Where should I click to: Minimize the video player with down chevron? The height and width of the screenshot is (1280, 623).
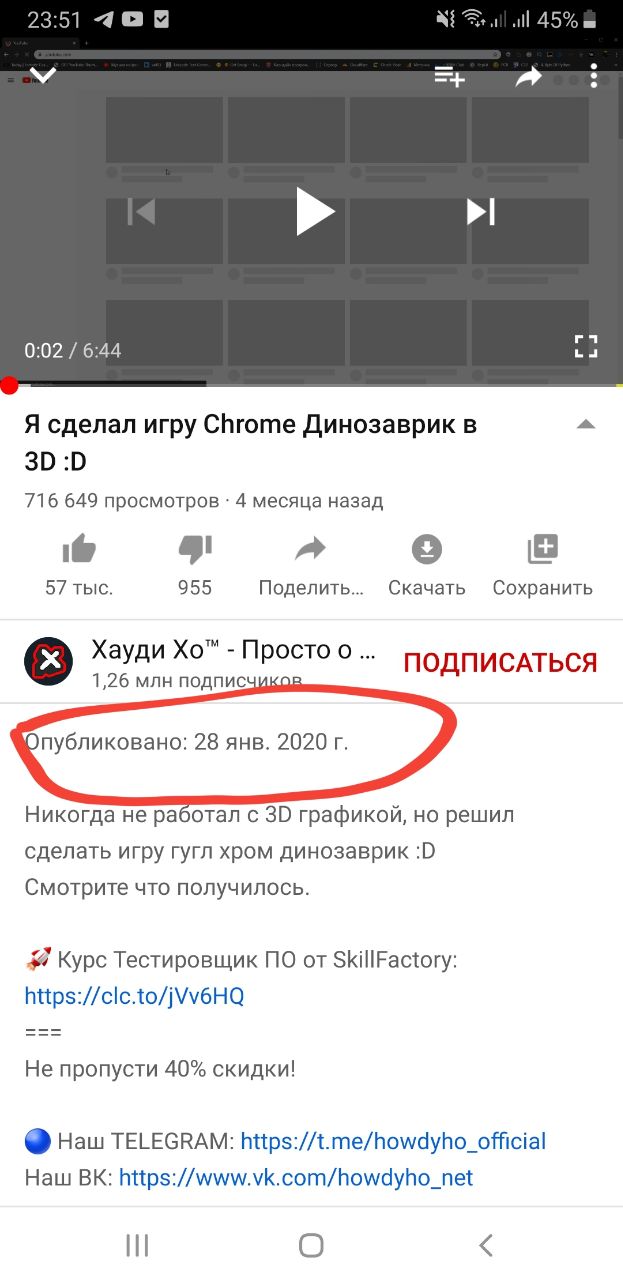point(42,76)
